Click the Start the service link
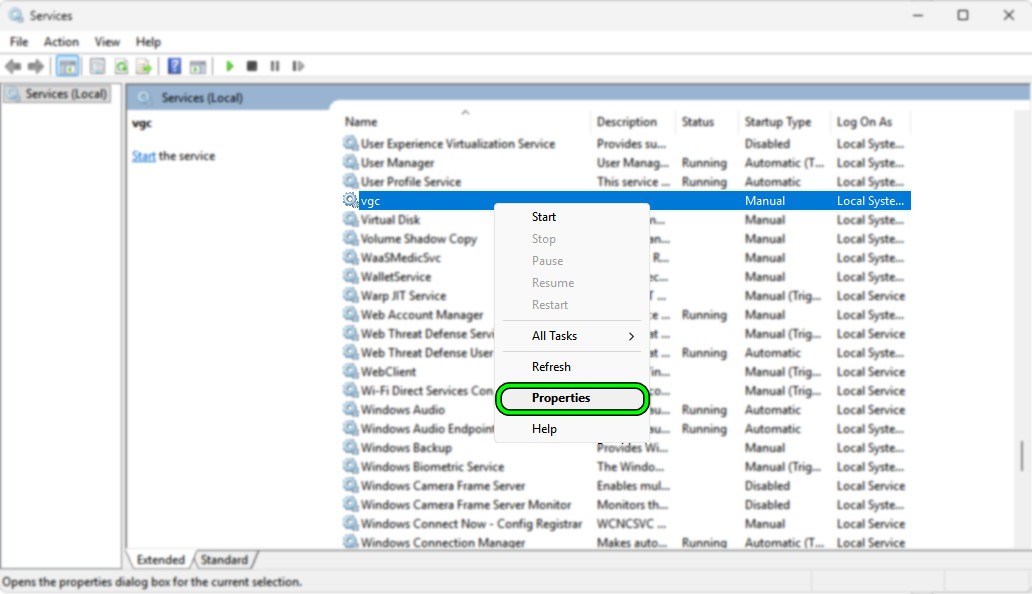1032x594 pixels. pos(144,156)
